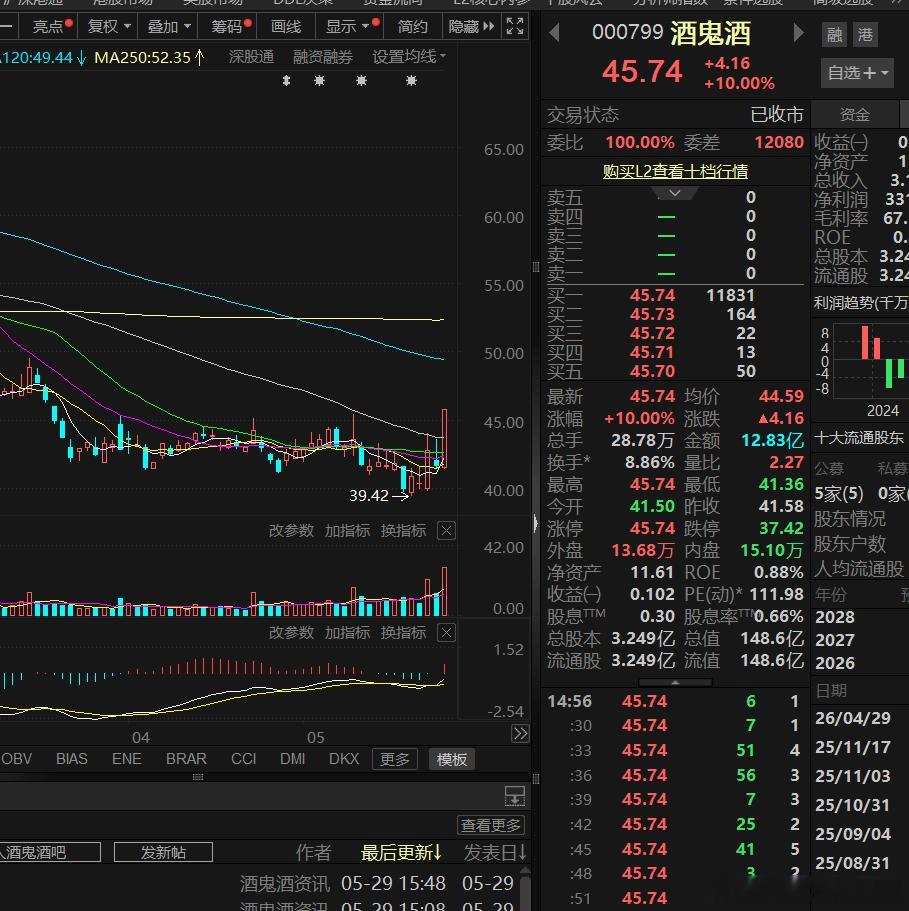This screenshot has width=909, height=911.
Task: Click the 作者 column header
Action: (x=314, y=852)
